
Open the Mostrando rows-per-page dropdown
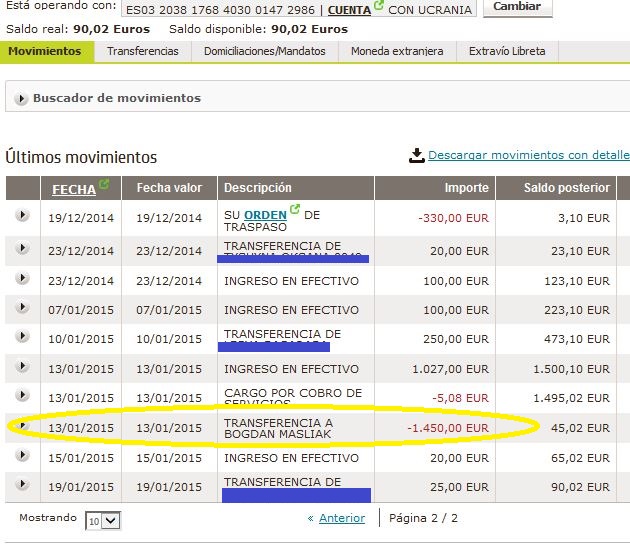[102, 521]
